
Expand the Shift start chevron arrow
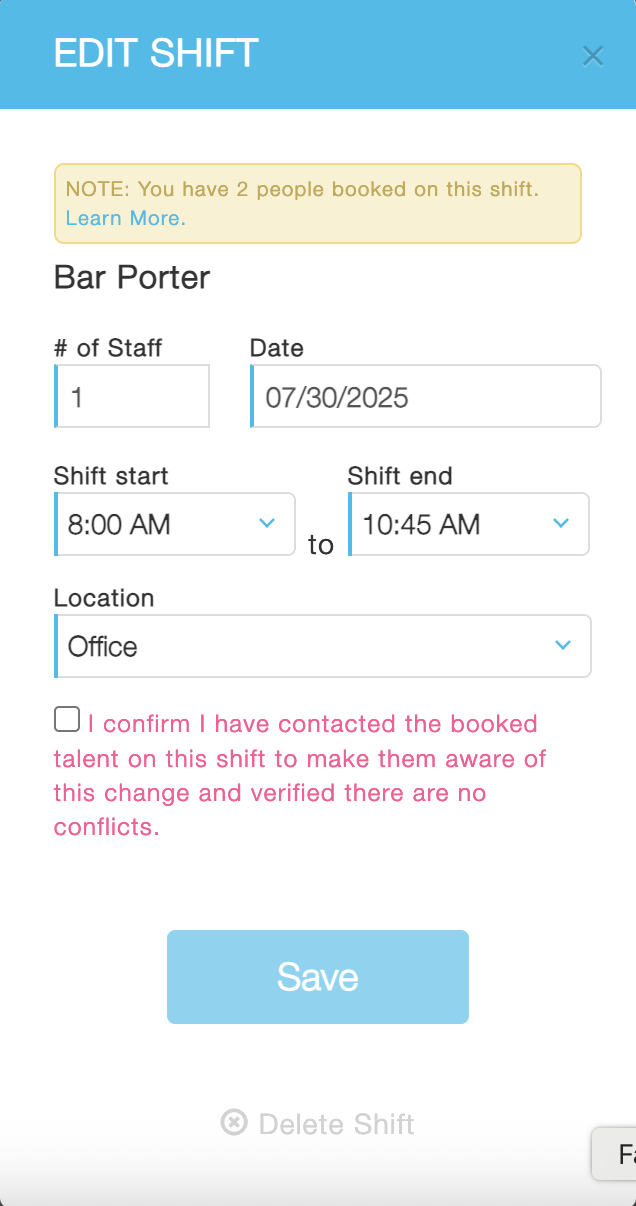[x=267, y=523]
